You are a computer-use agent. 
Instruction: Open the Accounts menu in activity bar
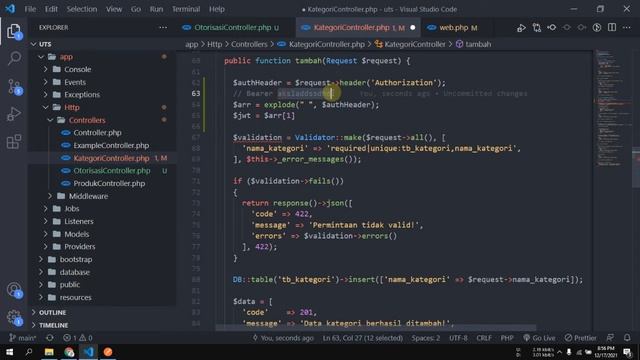pos(14,289)
